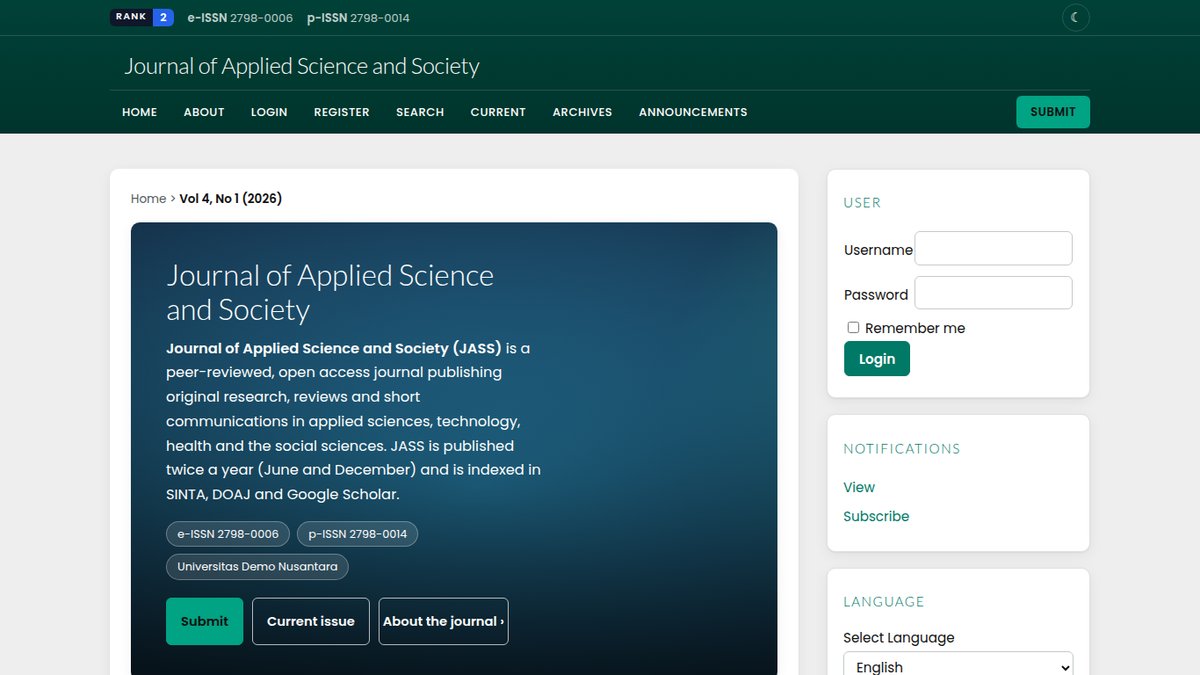Click e-ISSN 2798-0006 in top bar
The image size is (1200, 675).
tap(240, 18)
